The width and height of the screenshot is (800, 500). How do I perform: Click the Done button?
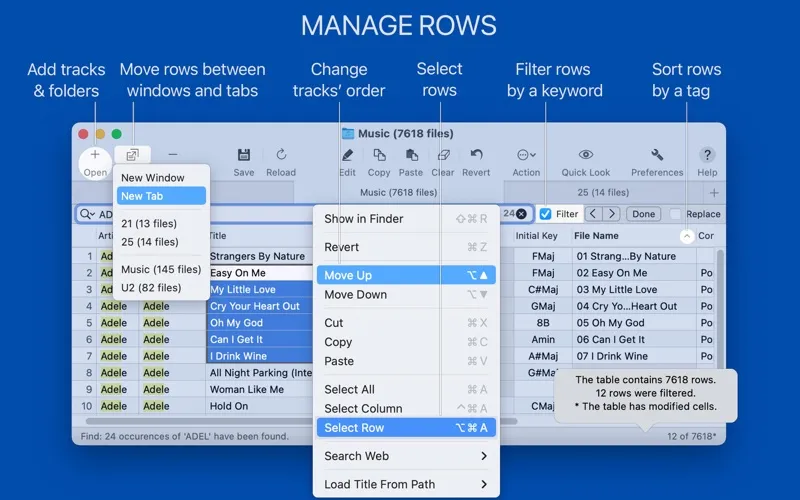(643, 214)
